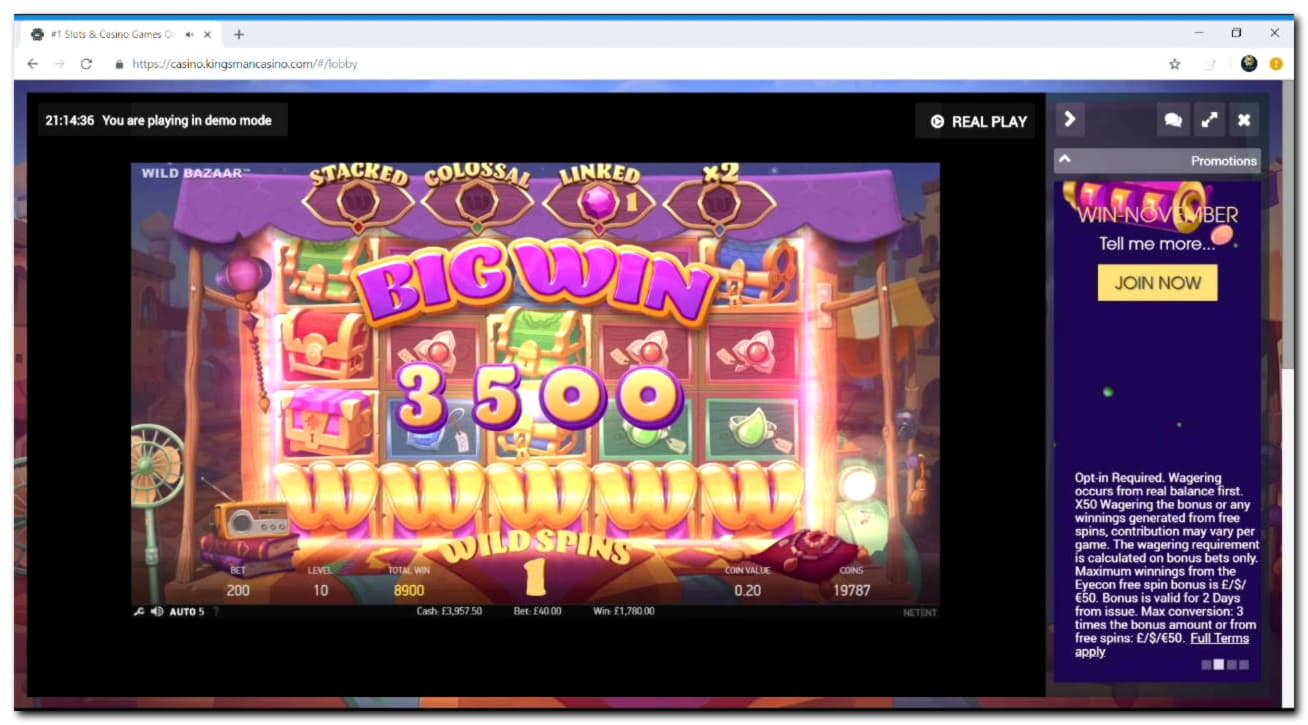
Task: Click the 3500 big win amount
Action: tap(540, 397)
